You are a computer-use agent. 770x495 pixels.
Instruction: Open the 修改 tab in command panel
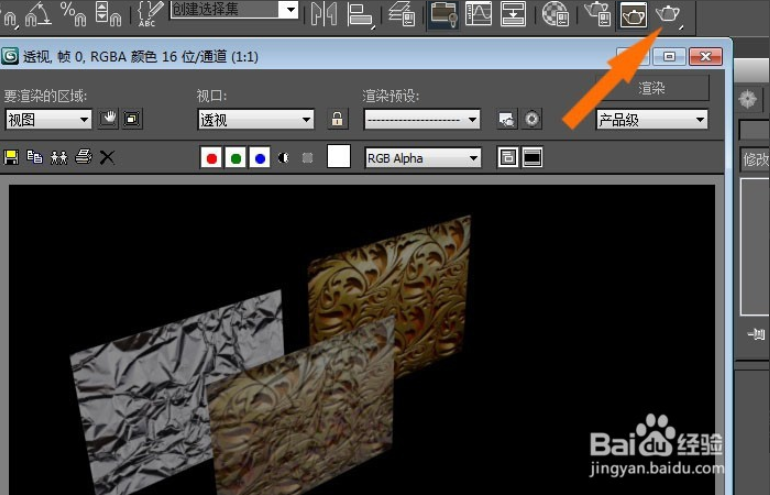[x=755, y=159]
